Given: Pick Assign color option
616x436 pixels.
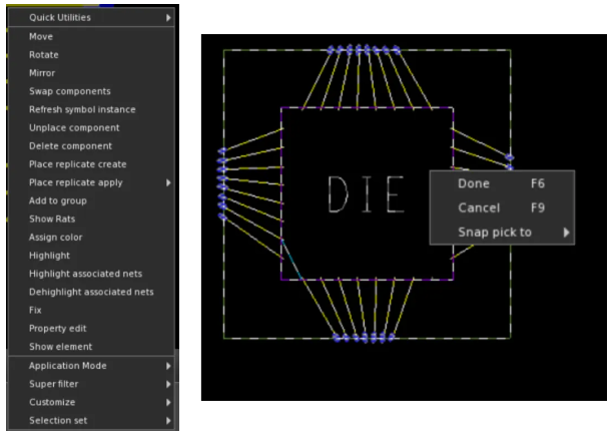Looking at the screenshot, I should point(91,237).
